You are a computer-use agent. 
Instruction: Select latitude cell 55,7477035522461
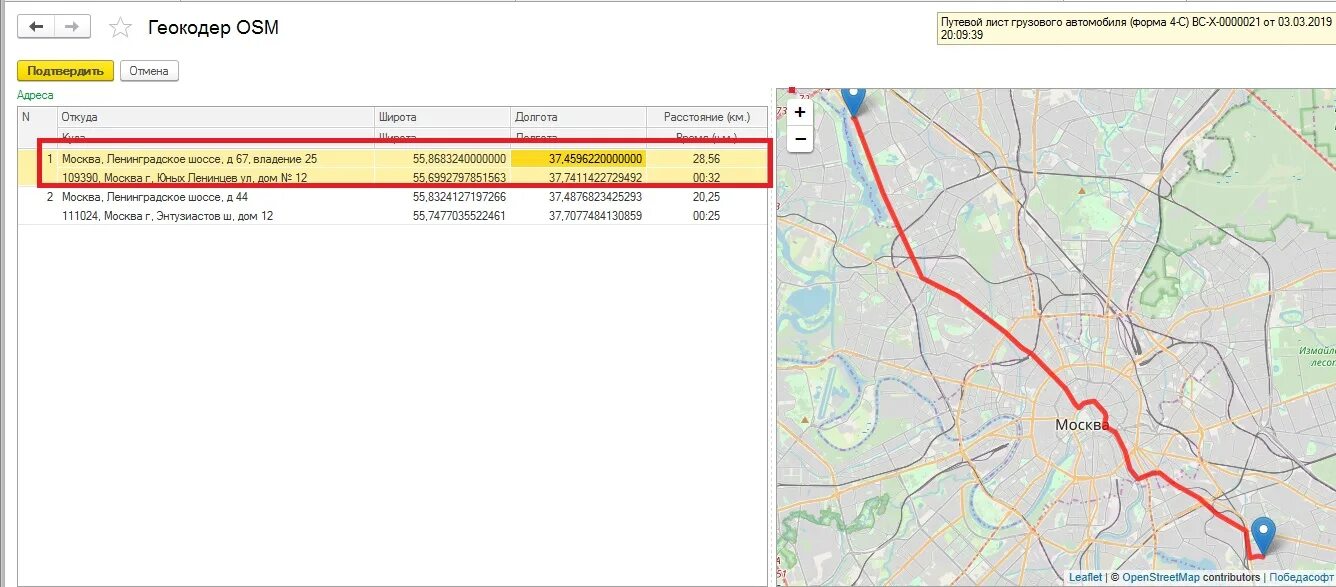tap(442, 215)
